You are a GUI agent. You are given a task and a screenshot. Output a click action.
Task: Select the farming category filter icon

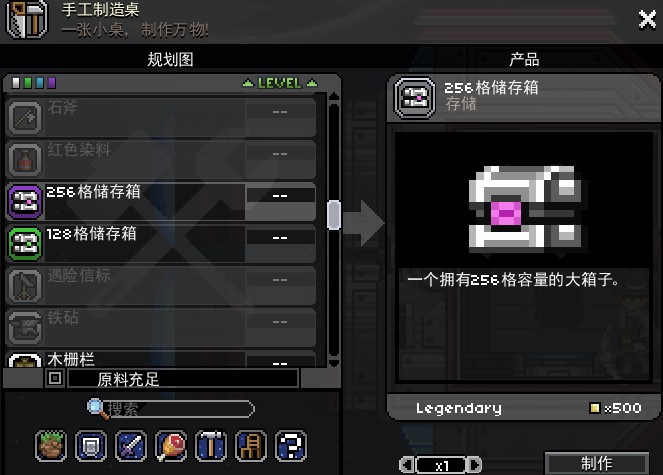(51, 445)
